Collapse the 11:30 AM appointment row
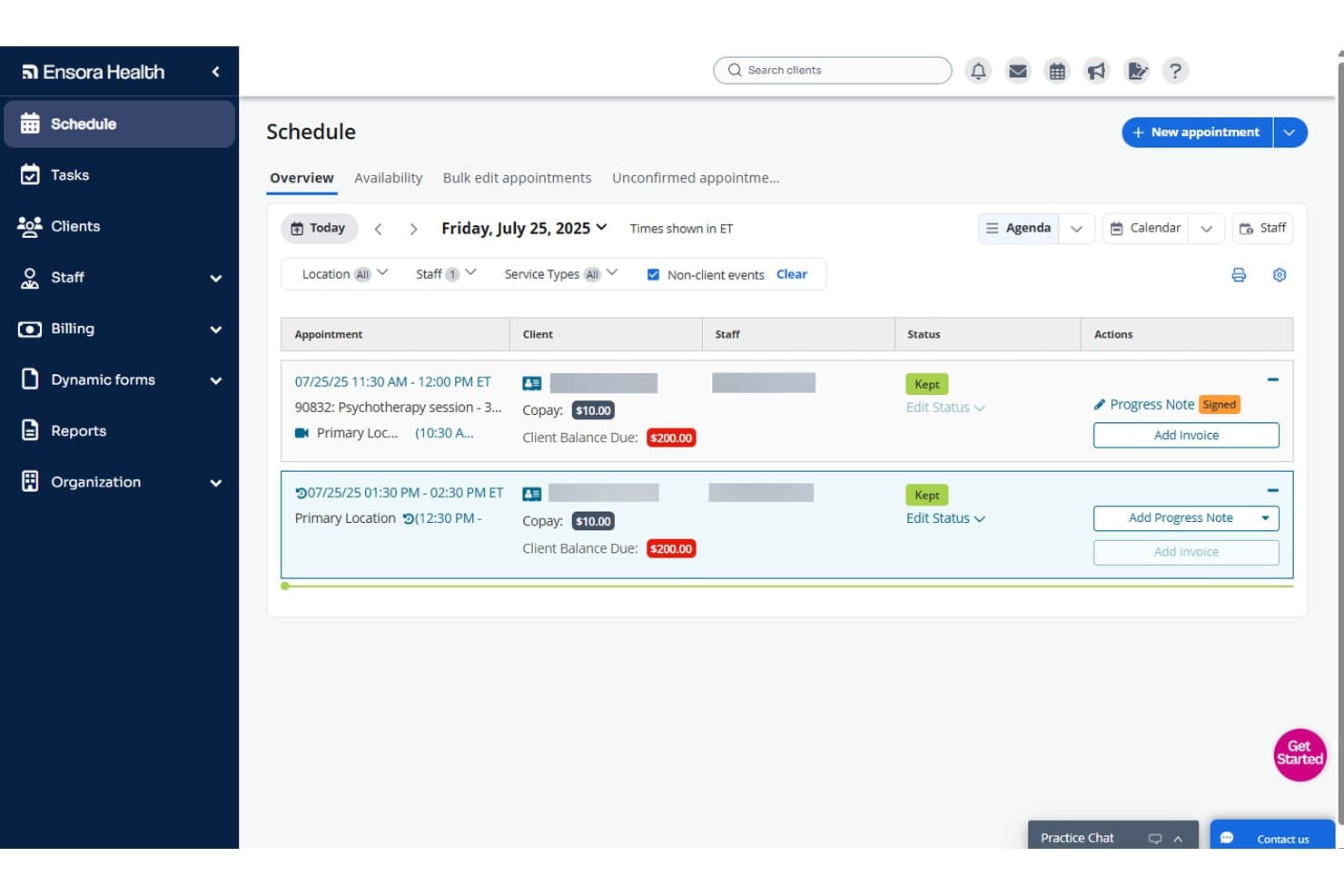This screenshot has height=896, width=1344. point(1272,379)
